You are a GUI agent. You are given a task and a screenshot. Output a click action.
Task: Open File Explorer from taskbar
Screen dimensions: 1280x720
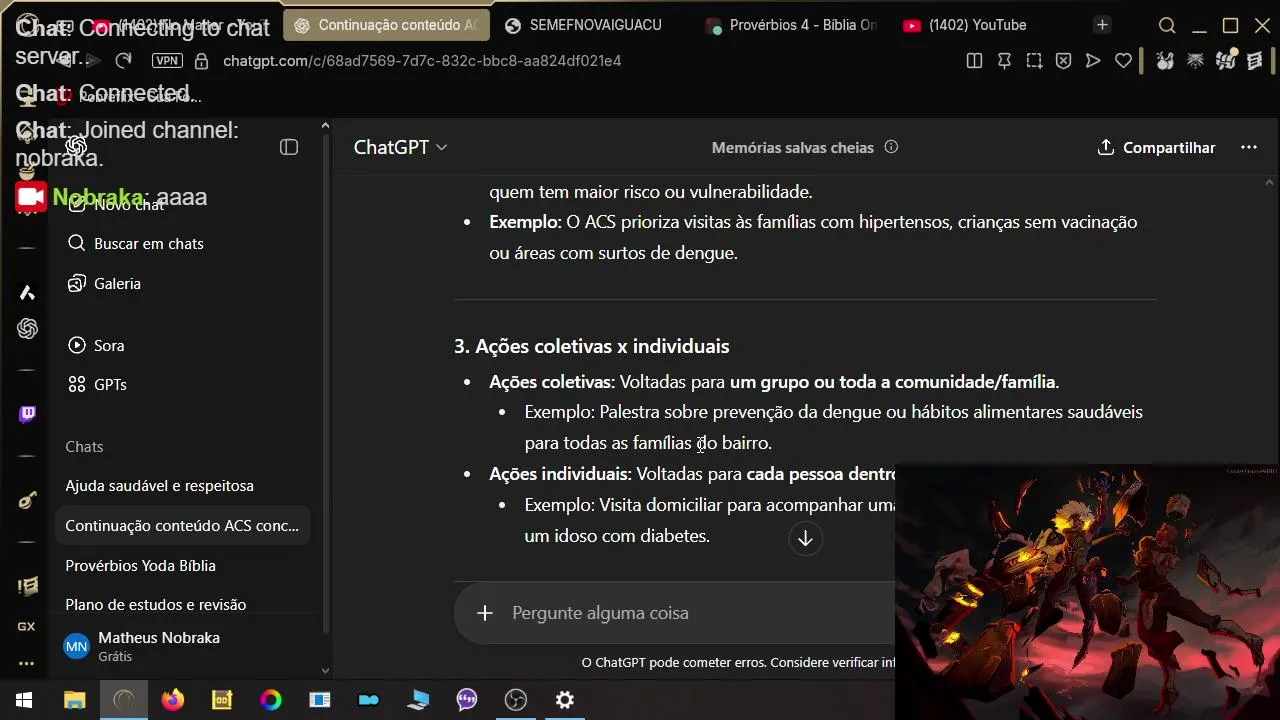(x=75, y=700)
